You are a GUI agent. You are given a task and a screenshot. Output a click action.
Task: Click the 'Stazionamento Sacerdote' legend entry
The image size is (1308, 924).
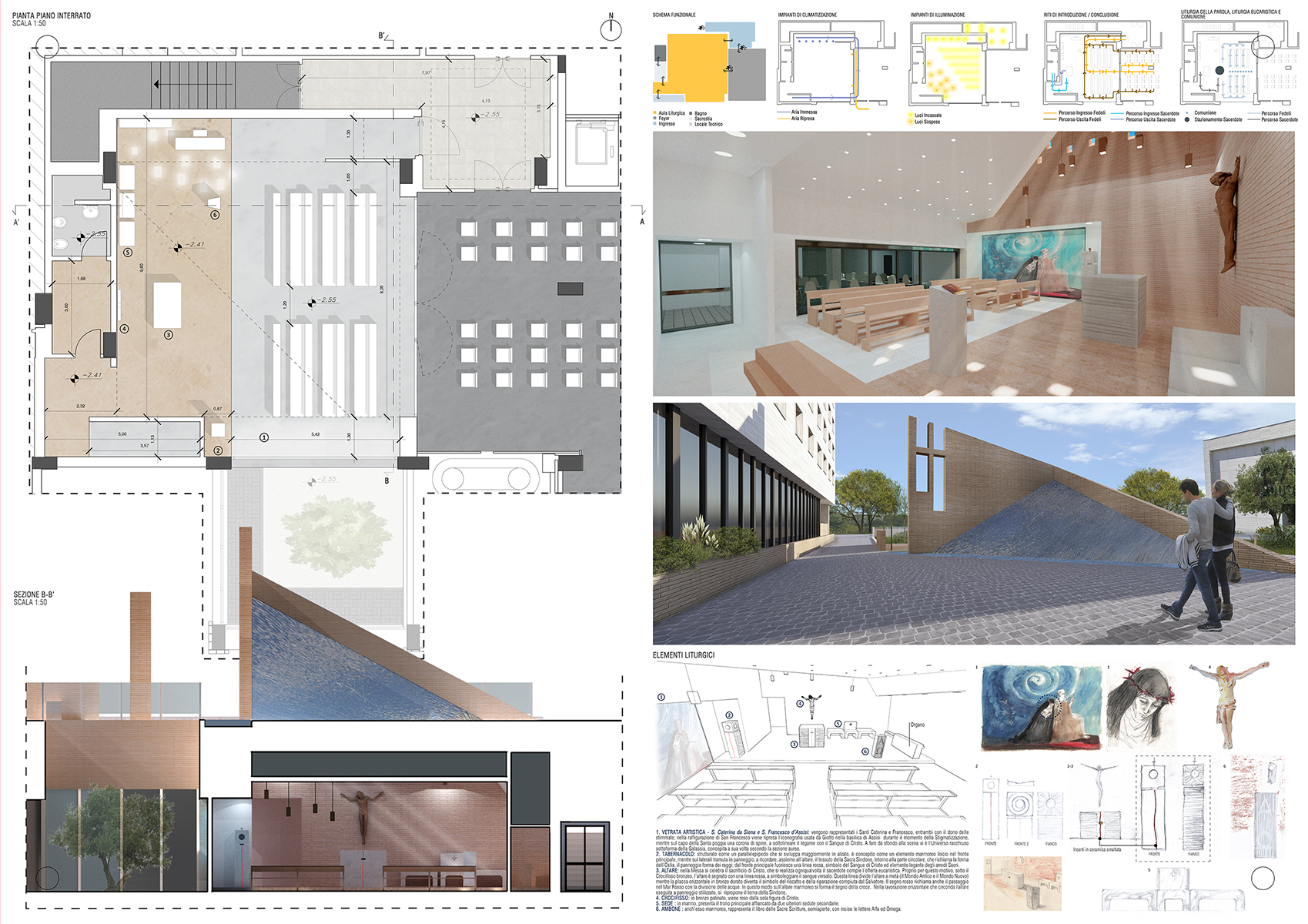(1214, 119)
